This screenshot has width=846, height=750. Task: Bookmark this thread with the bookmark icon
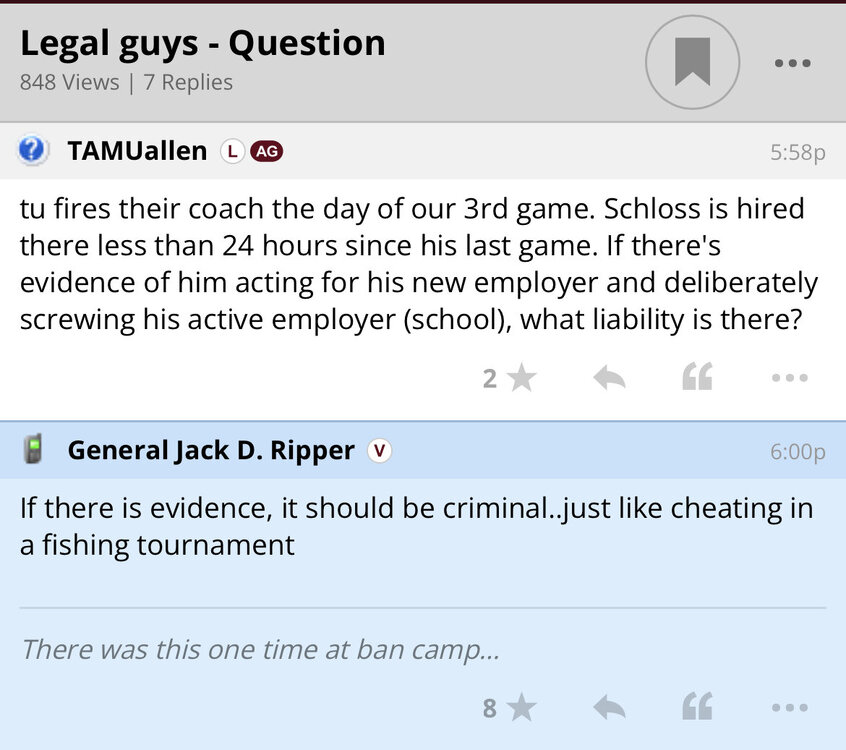pos(692,62)
